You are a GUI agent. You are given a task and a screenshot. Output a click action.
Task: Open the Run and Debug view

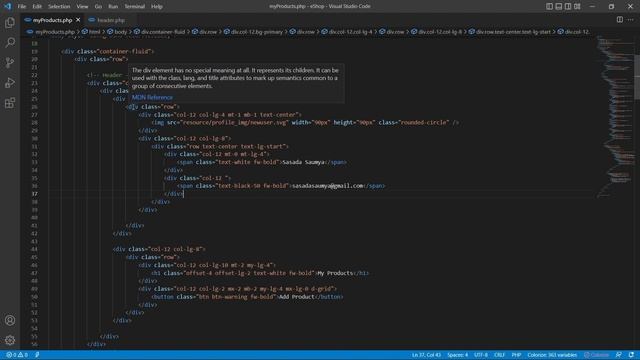pos(10,82)
